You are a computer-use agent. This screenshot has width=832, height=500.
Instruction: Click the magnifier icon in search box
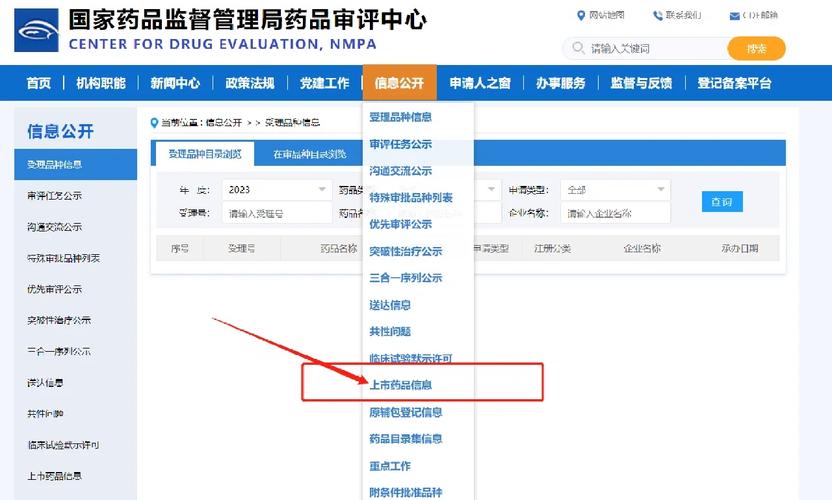(x=578, y=48)
